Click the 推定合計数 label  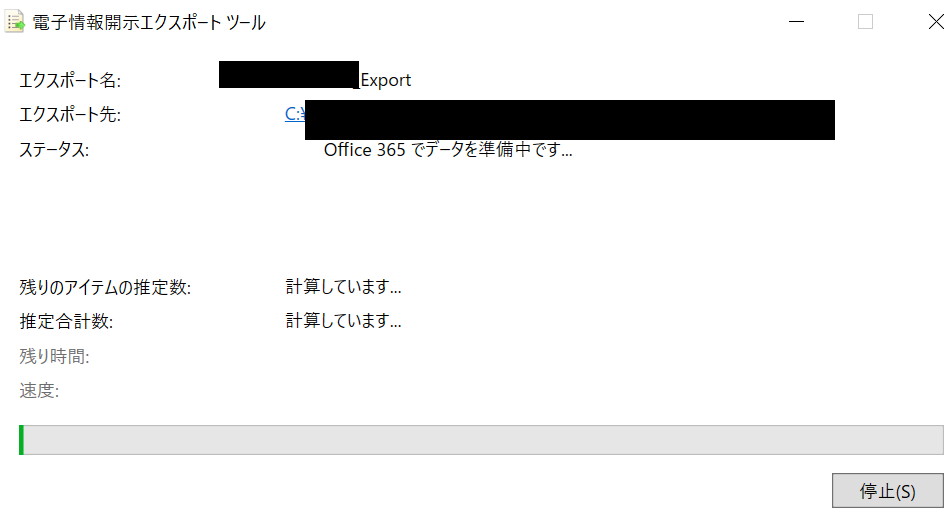pos(66,321)
